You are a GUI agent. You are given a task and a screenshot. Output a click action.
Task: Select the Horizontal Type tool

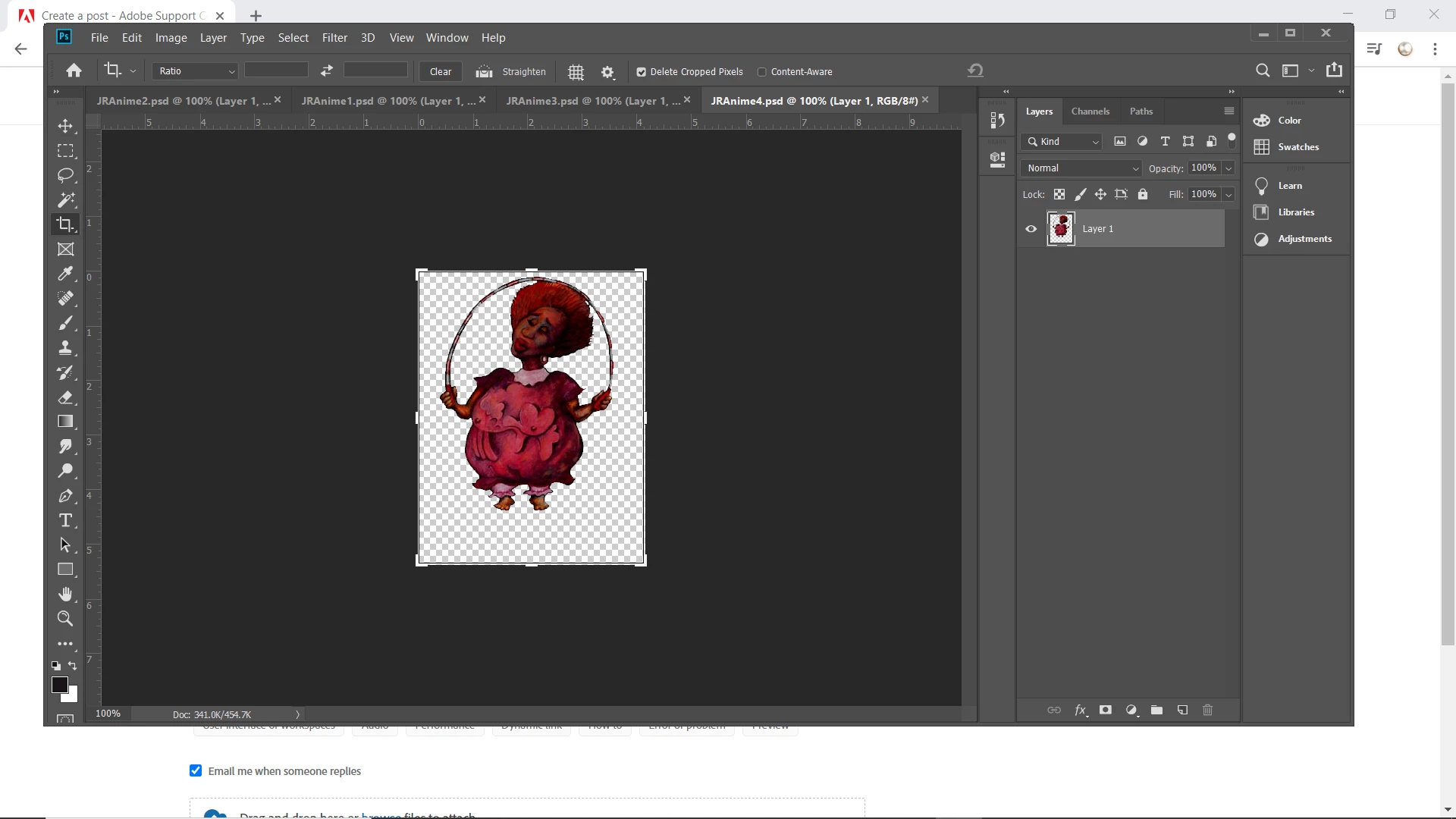(66, 520)
